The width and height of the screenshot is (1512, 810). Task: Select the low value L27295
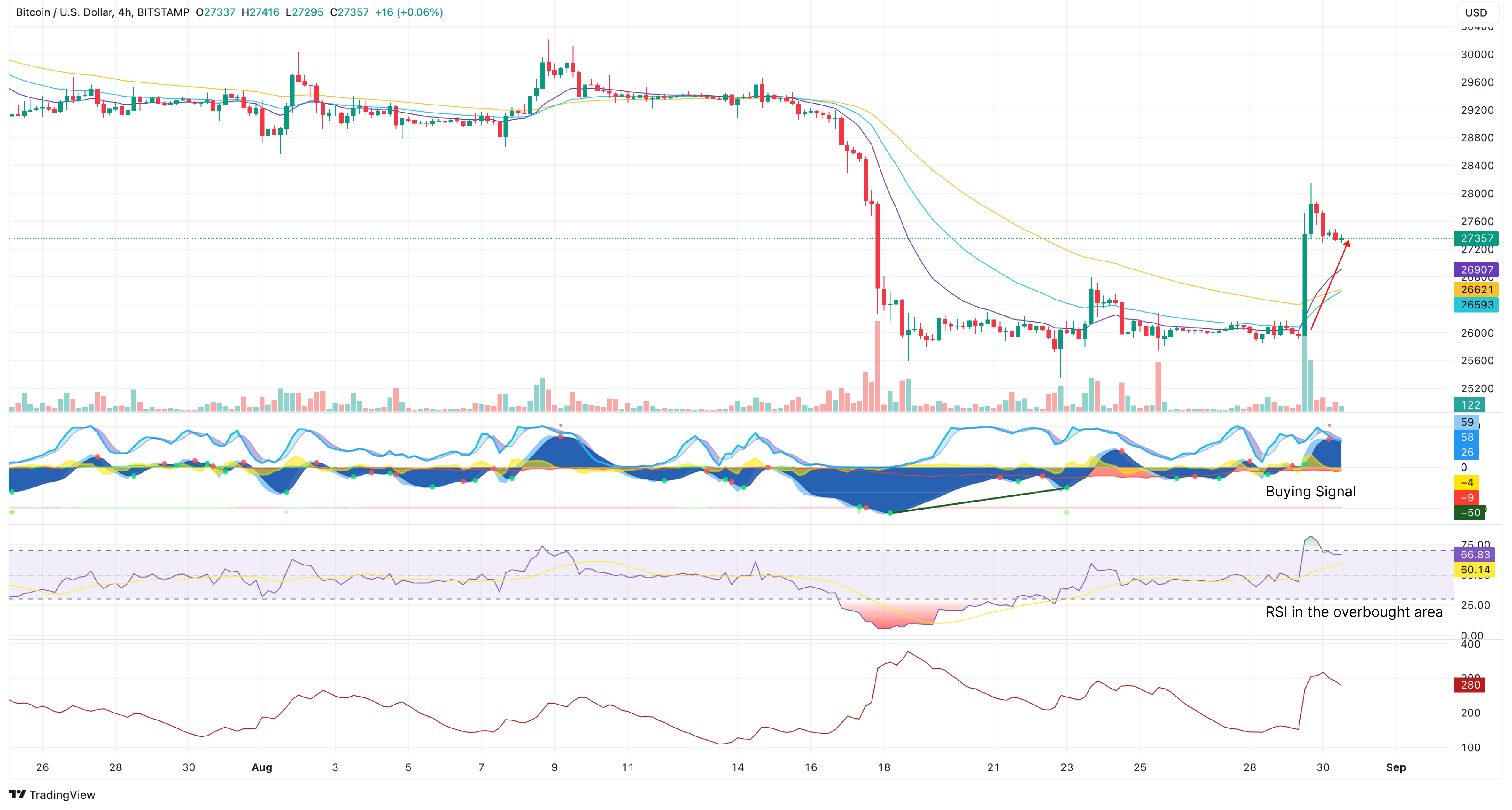coord(305,12)
